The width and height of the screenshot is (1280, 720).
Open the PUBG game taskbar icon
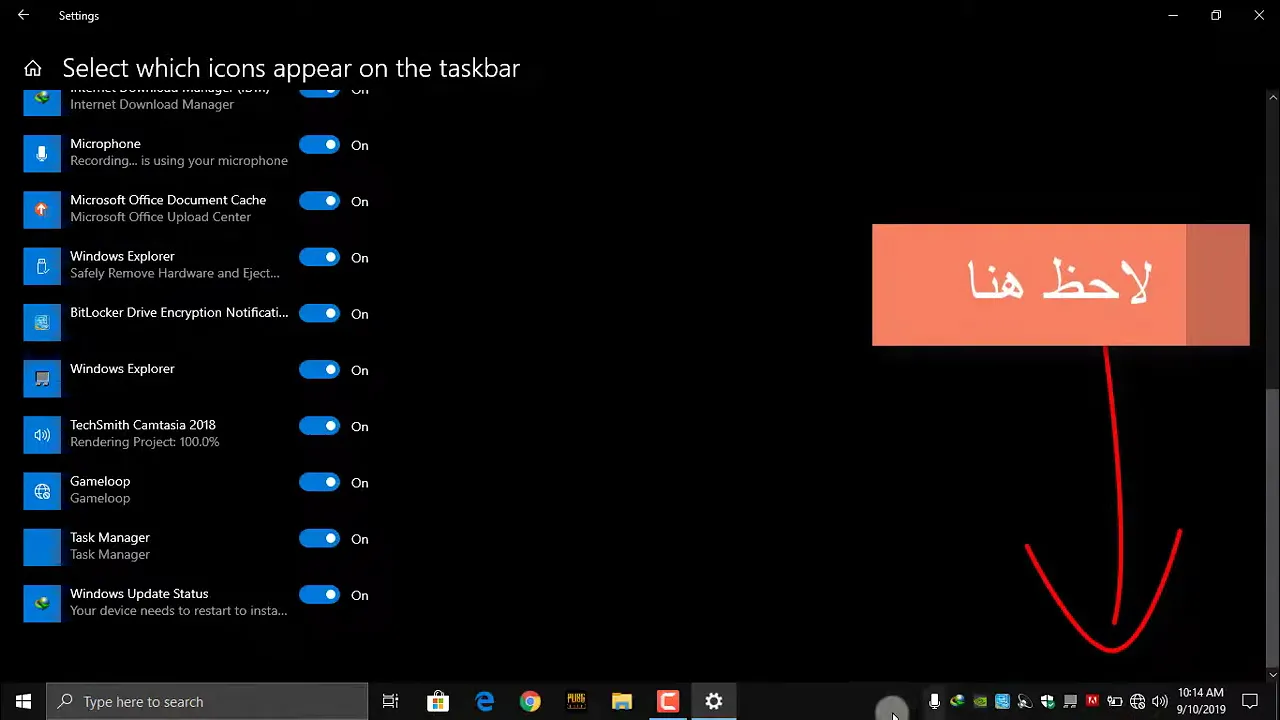click(x=576, y=702)
